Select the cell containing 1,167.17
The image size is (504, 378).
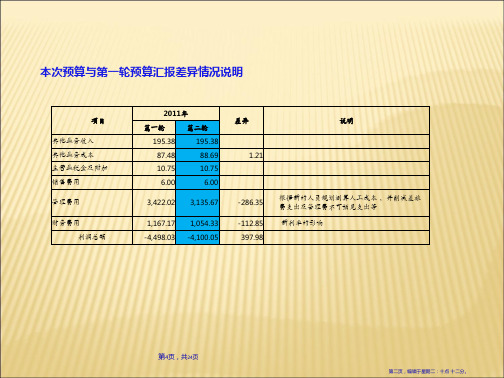click(154, 223)
